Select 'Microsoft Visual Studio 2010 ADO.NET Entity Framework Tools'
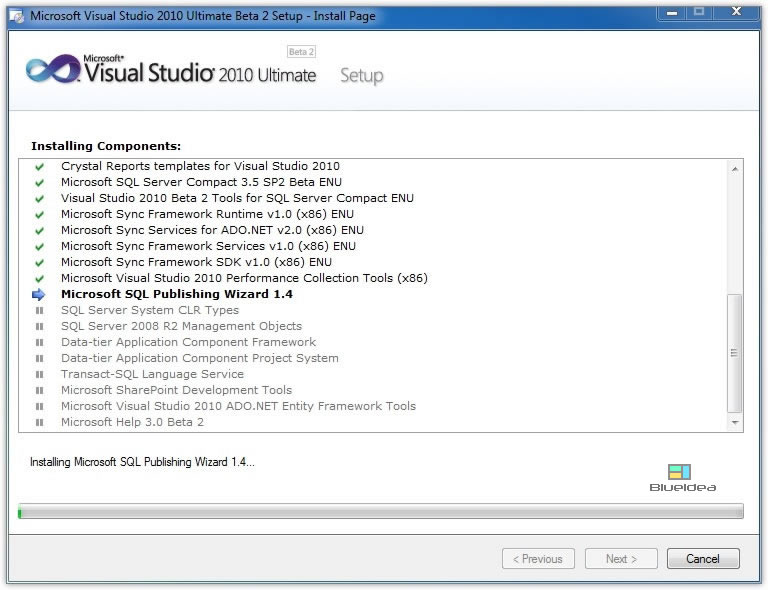Screen dimensions: 768x590 tap(239, 406)
